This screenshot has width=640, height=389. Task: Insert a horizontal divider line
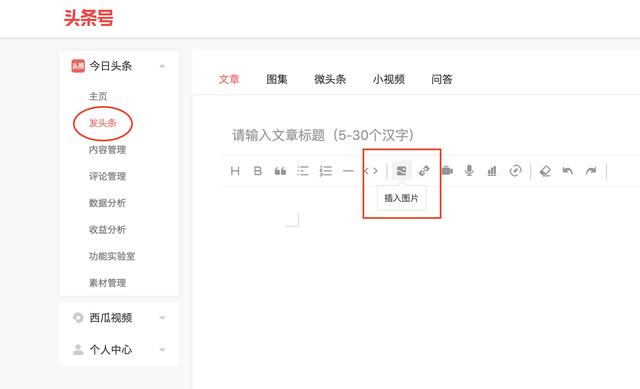tap(348, 171)
